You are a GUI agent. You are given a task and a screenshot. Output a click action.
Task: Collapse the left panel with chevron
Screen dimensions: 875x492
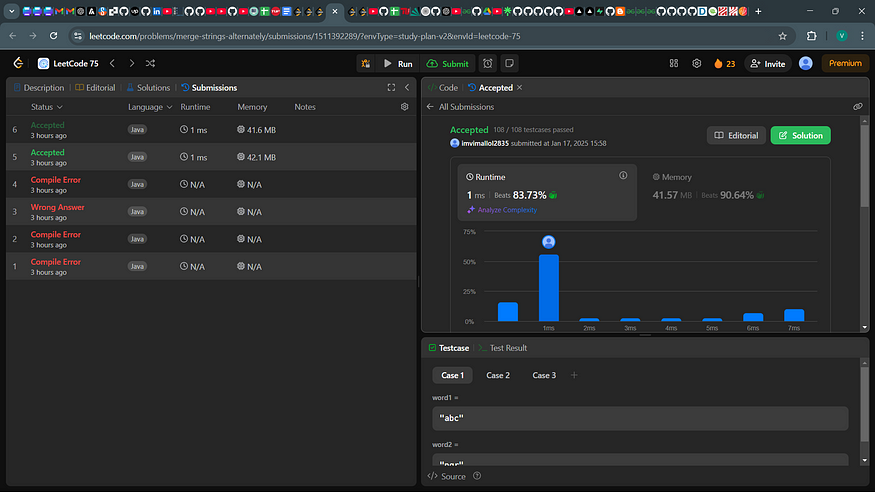tap(407, 88)
